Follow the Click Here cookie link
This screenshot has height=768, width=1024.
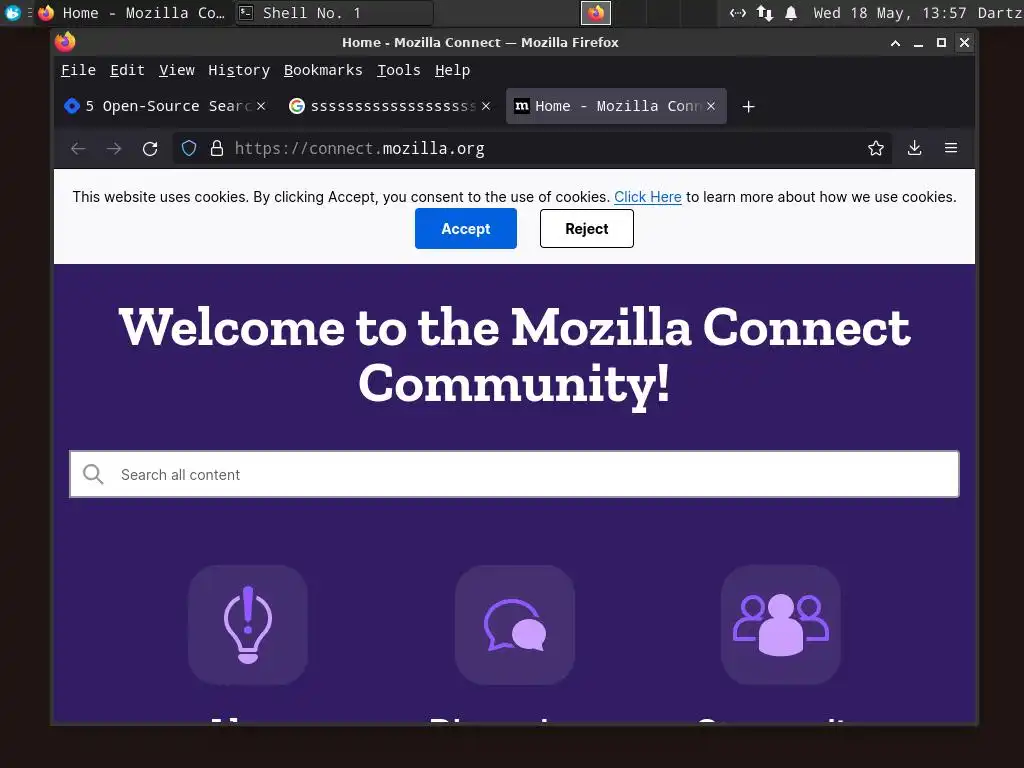coord(648,197)
